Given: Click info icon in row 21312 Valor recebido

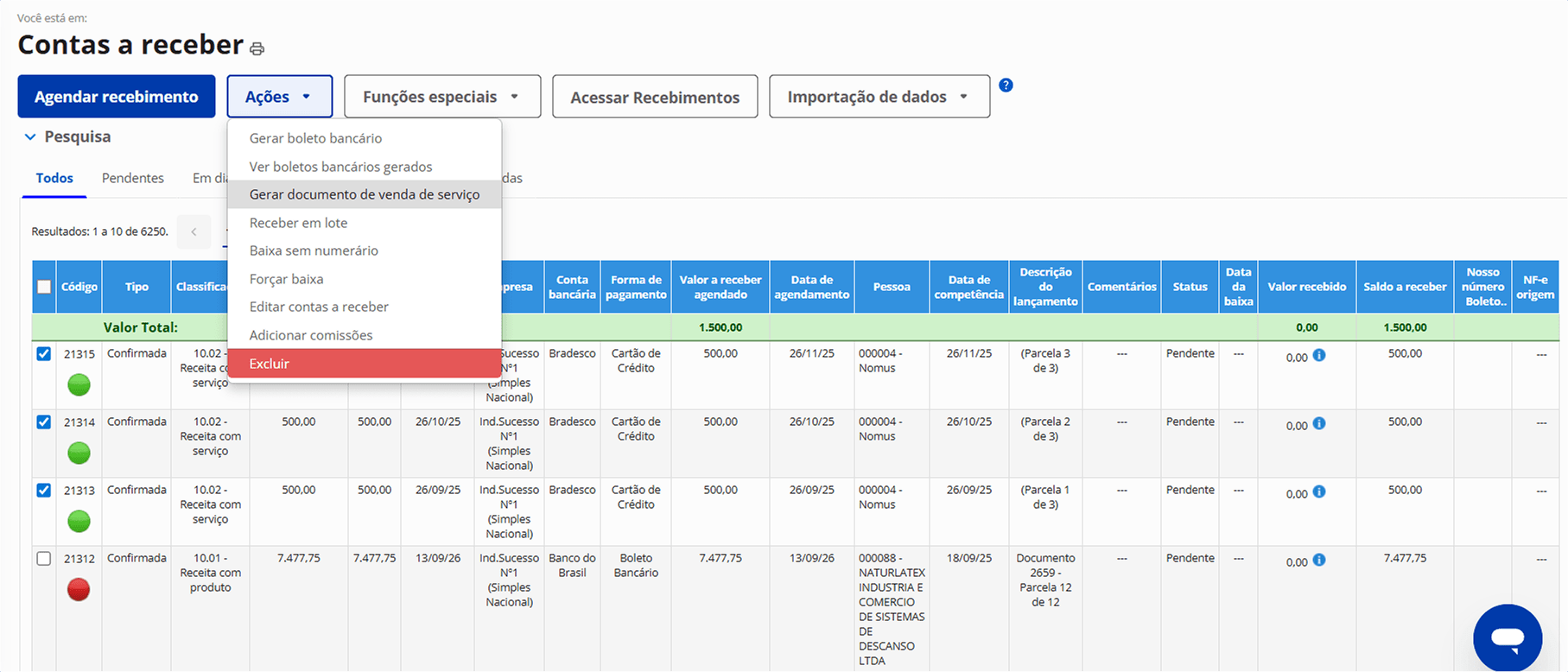Looking at the screenshot, I should (x=1319, y=560).
